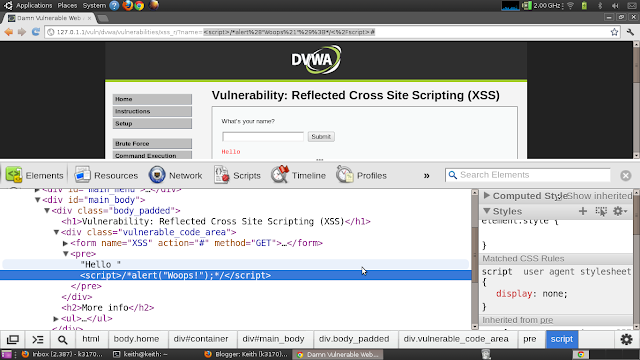Open the Elements panel icon
The width and height of the screenshot is (640, 360).
(14, 175)
